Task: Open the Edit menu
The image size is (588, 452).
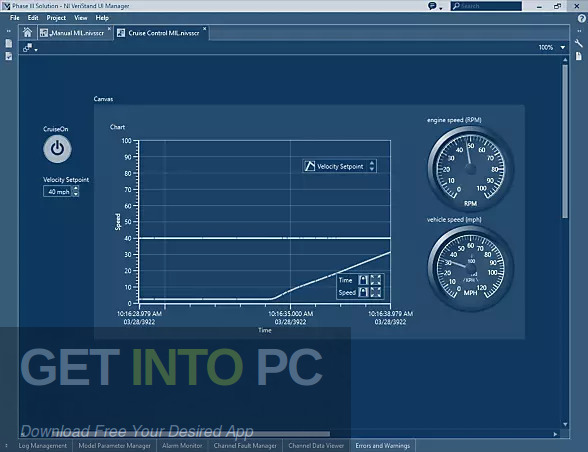Action: click(33, 18)
